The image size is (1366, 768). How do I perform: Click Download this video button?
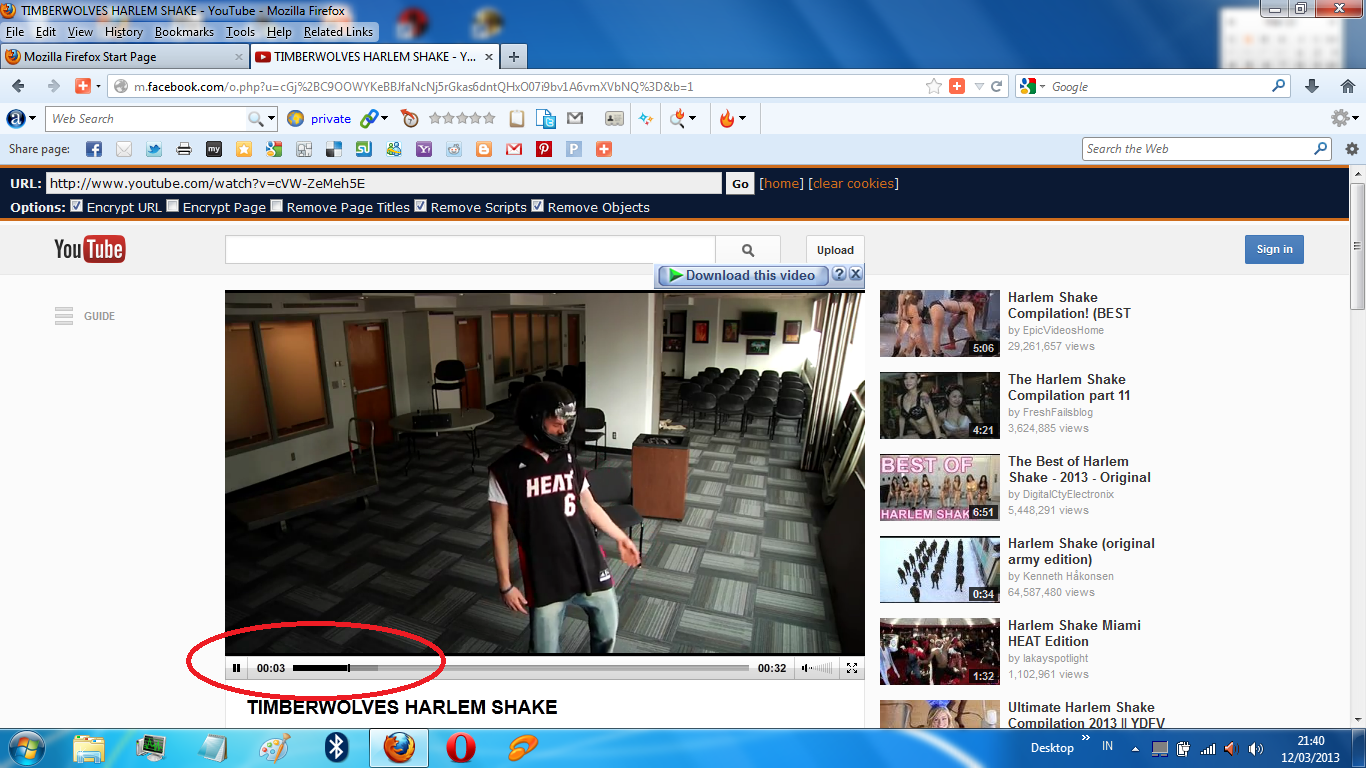pos(742,275)
